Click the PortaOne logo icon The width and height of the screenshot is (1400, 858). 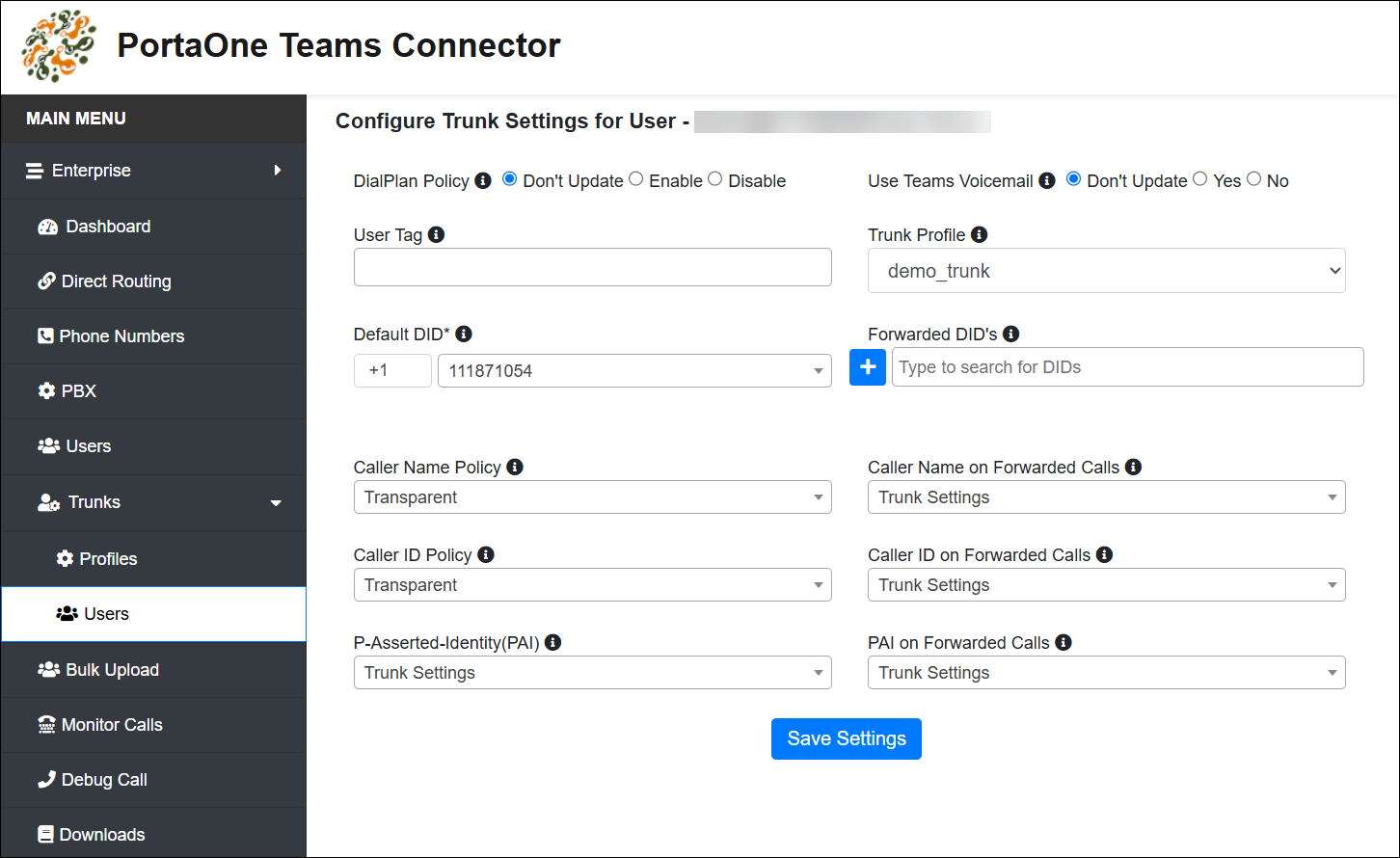click(59, 46)
